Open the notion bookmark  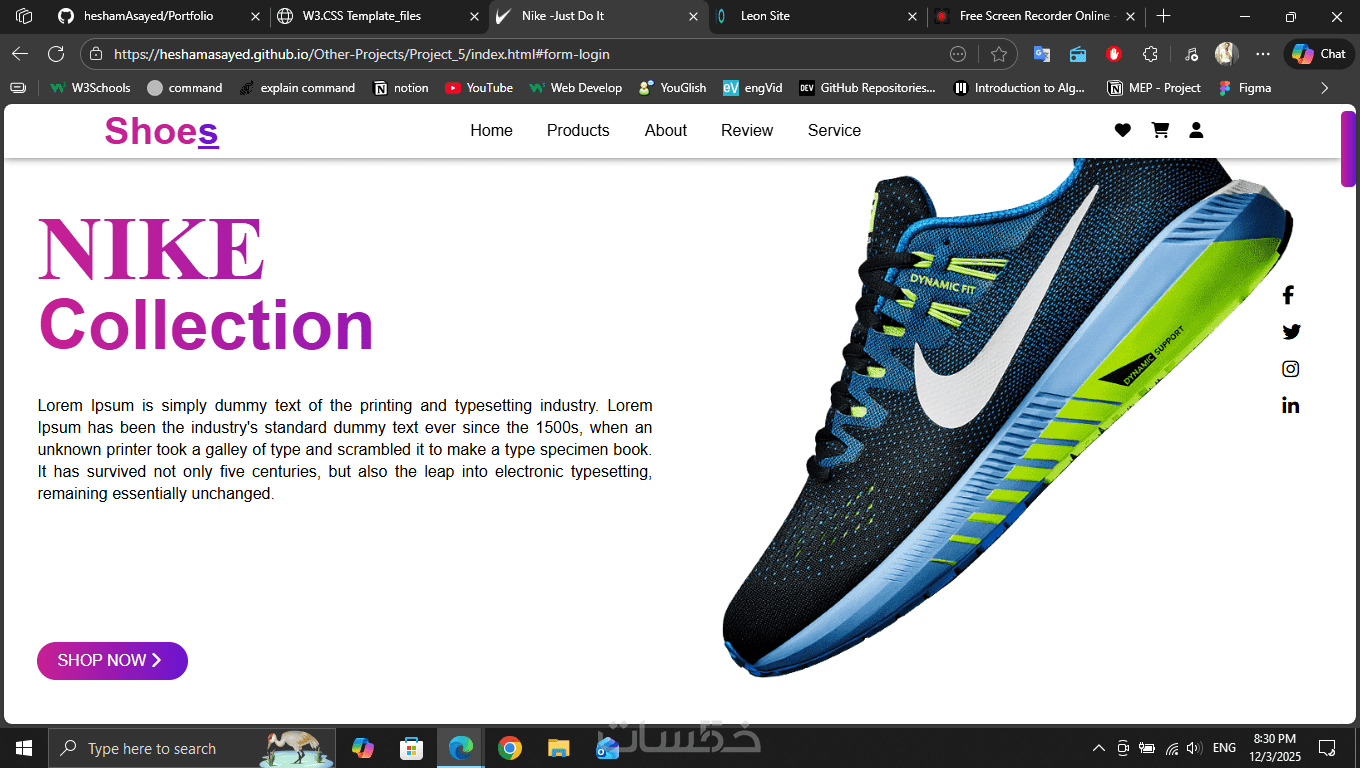(x=401, y=88)
